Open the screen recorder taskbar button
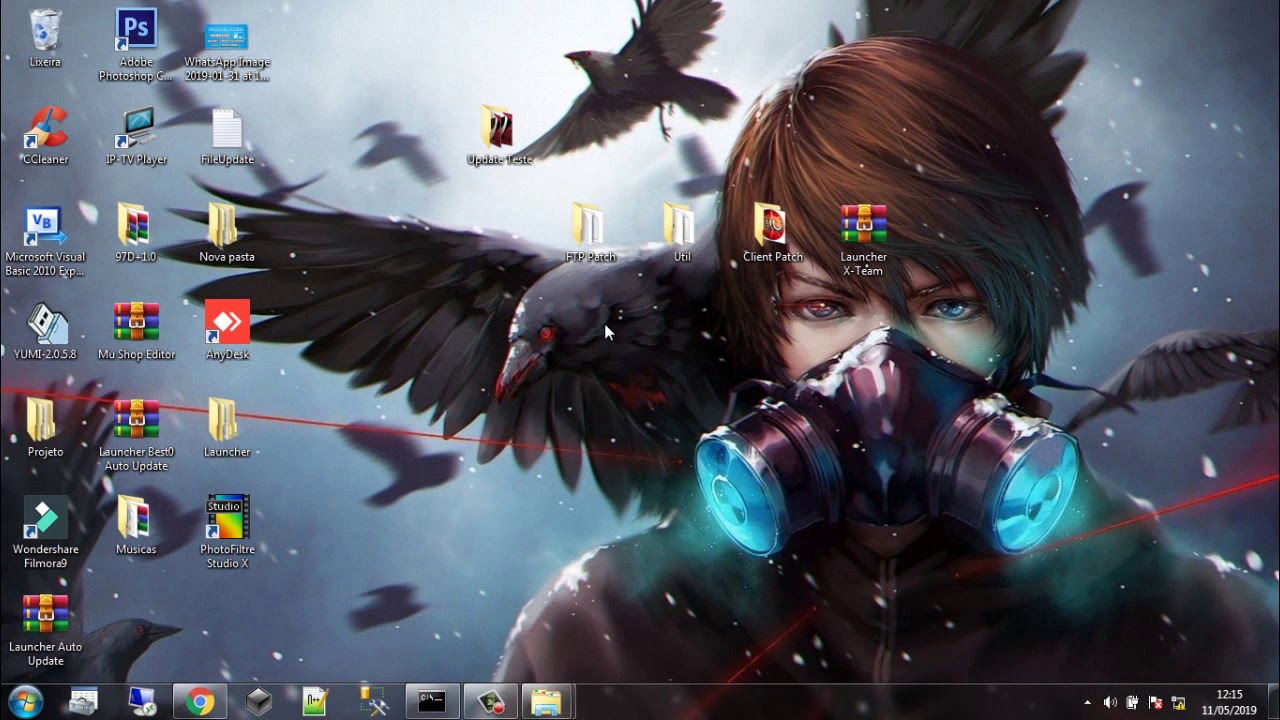1280x720 pixels. tap(490, 702)
